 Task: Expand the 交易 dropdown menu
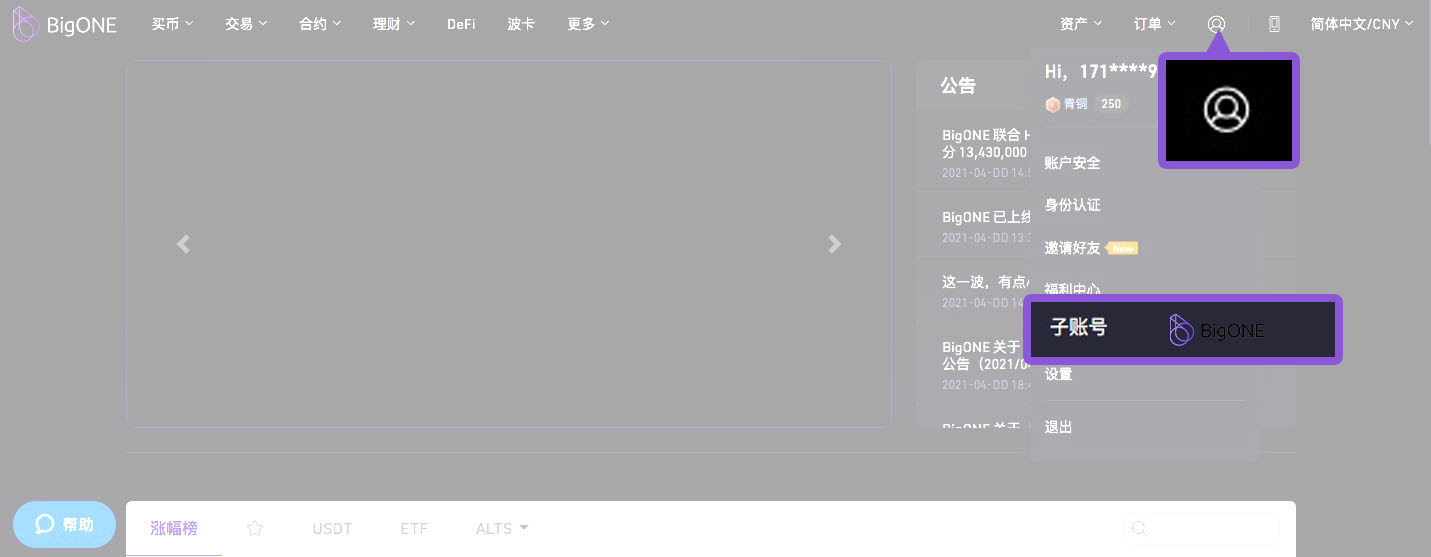tap(246, 24)
